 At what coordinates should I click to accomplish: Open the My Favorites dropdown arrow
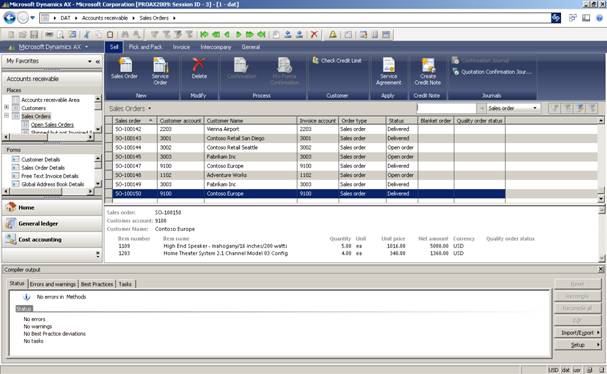pyautogui.click(x=90, y=62)
